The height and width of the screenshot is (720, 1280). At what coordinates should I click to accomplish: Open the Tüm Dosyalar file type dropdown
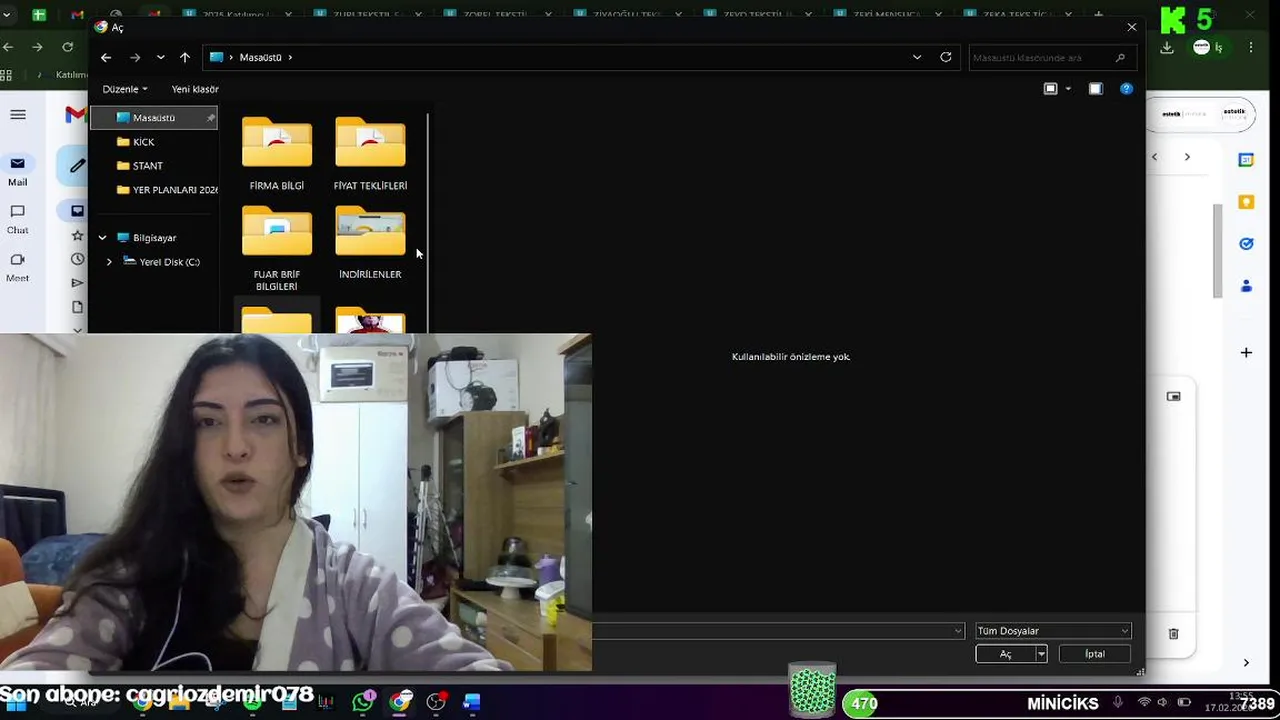(1053, 631)
